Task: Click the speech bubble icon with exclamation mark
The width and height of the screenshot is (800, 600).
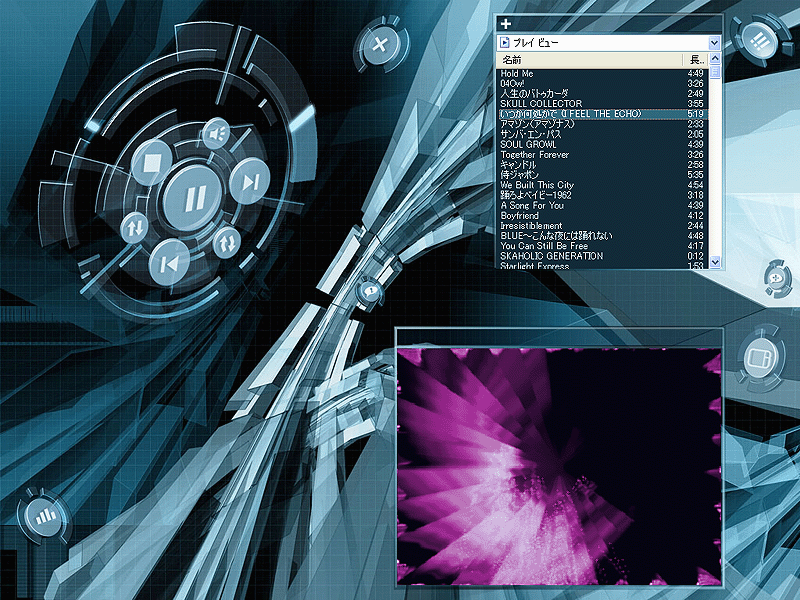Action: tap(371, 291)
